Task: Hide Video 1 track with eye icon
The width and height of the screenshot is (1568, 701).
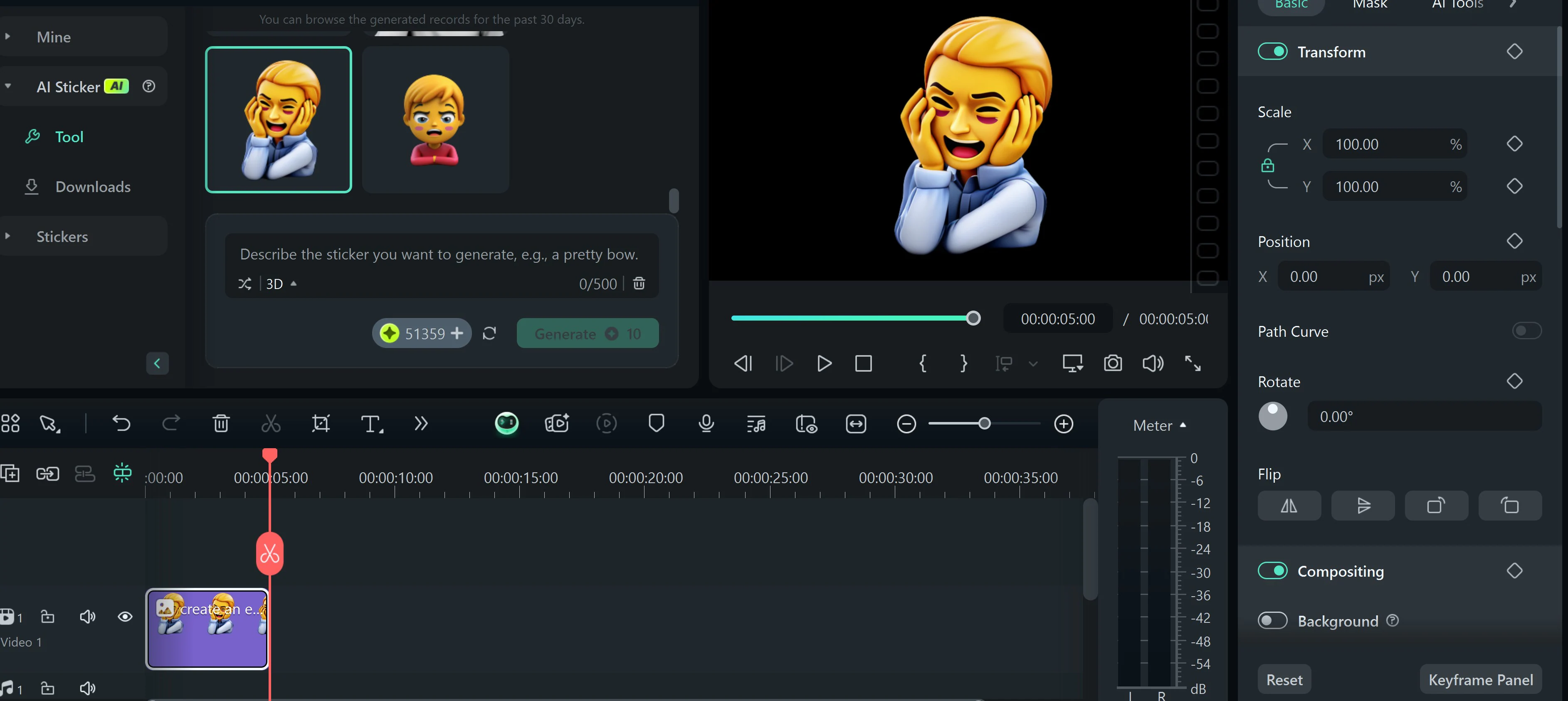Action: click(x=125, y=617)
